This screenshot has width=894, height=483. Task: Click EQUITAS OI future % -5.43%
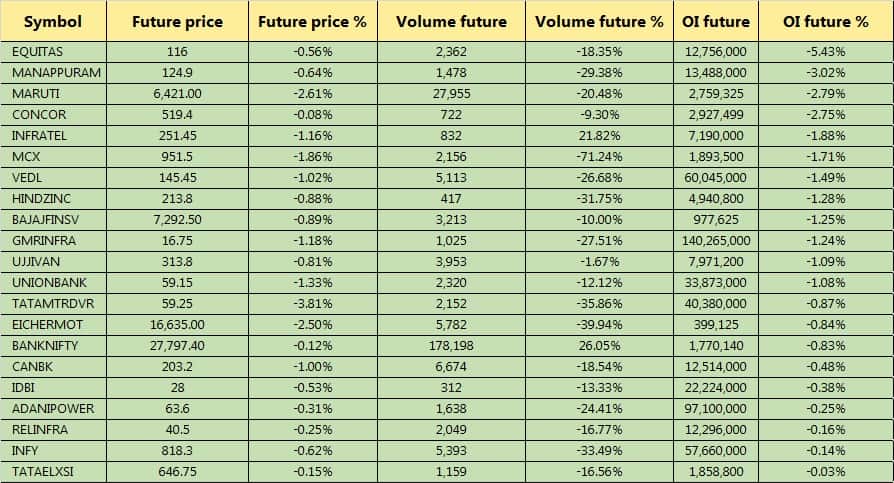click(x=826, y=51)
